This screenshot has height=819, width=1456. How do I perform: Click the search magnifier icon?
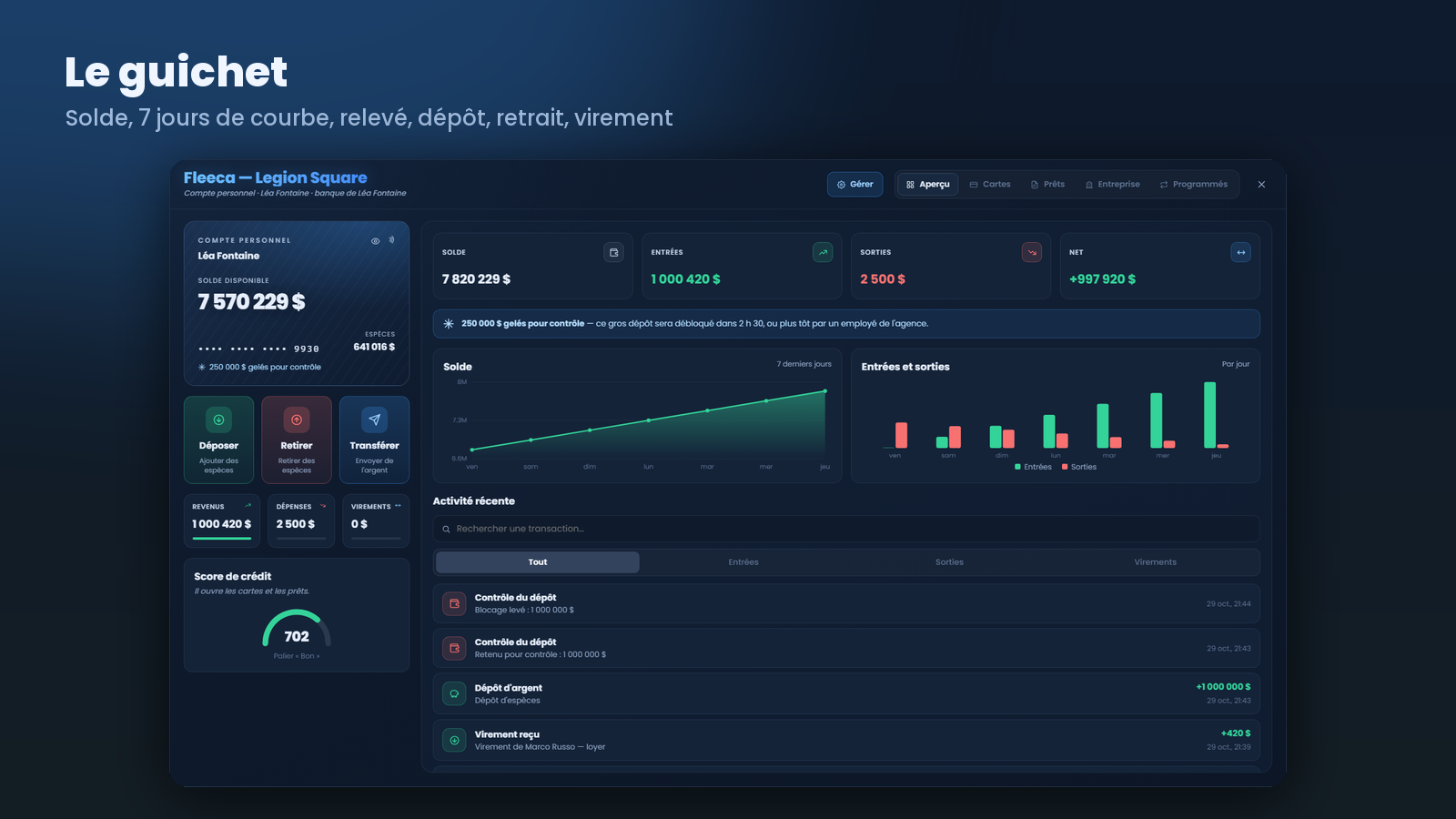(446, 529)
